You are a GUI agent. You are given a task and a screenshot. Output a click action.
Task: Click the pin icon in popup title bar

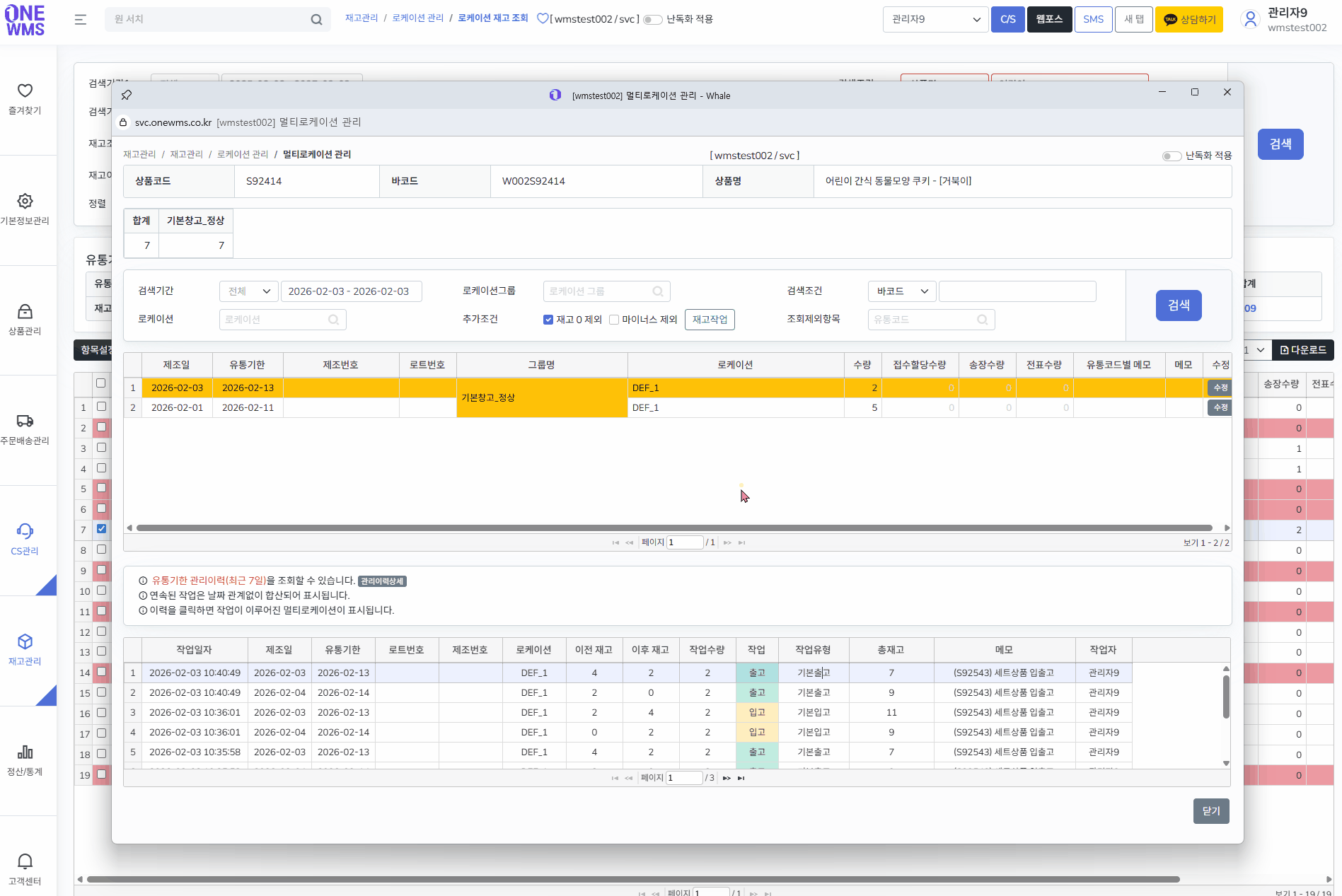[127, 95]
